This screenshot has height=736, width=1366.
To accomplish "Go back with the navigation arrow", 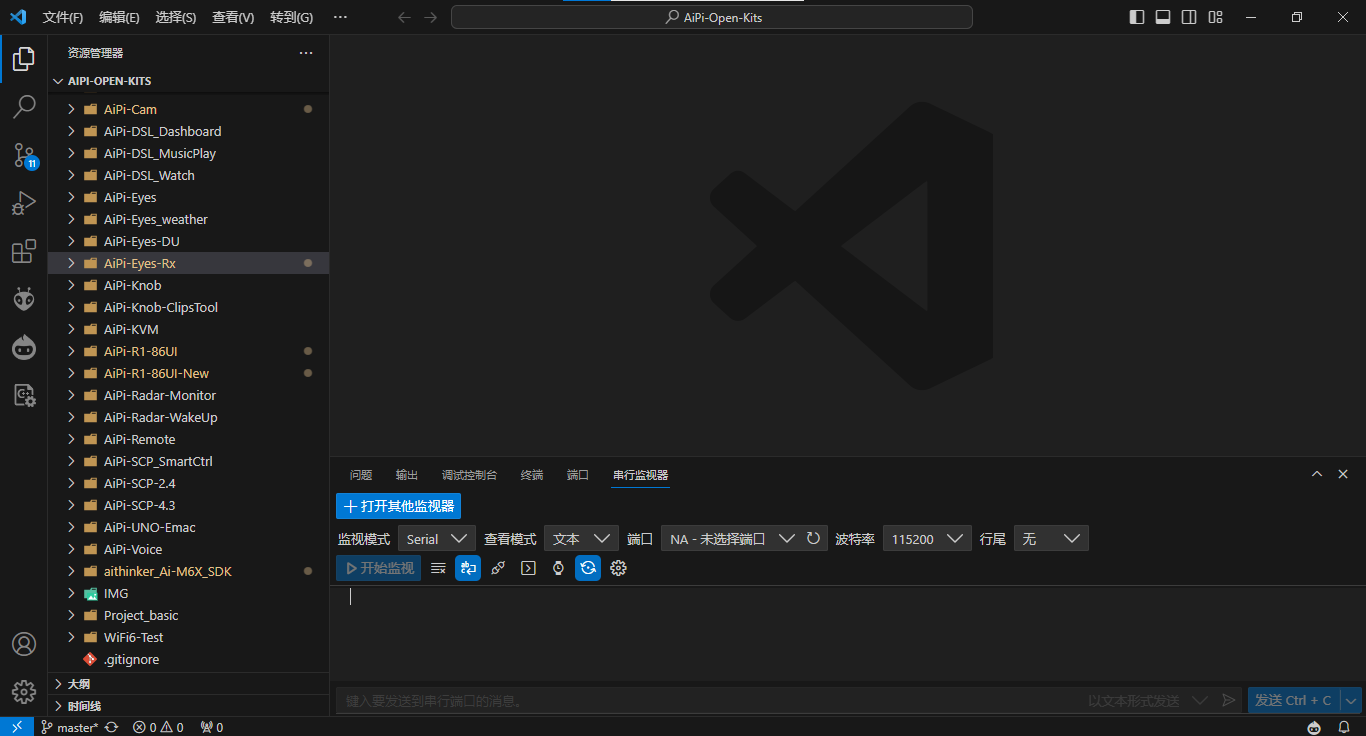I will [x=404, y=17].
